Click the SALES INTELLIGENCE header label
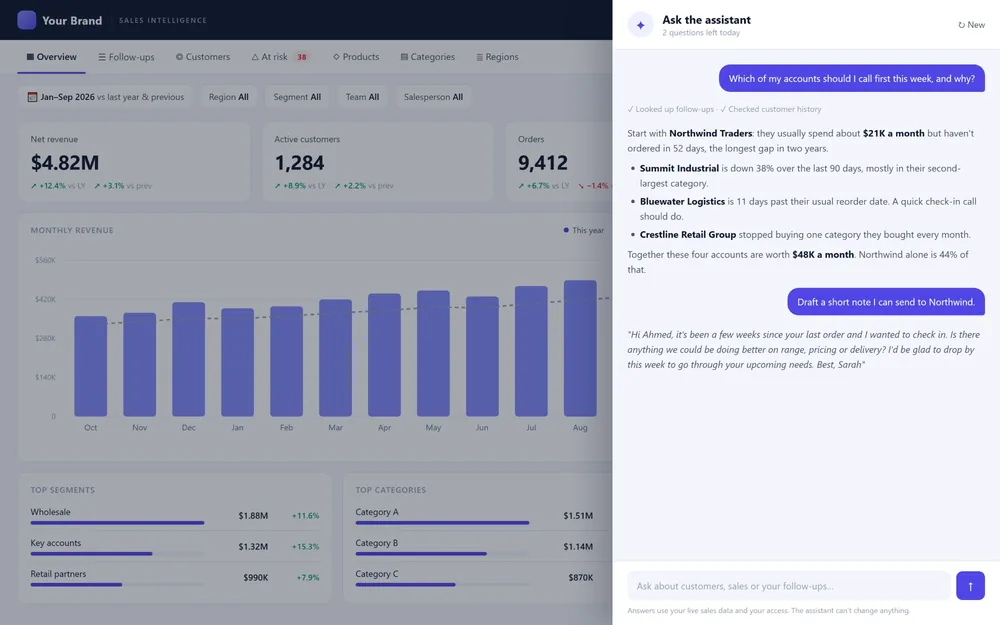 coord(163,20)
